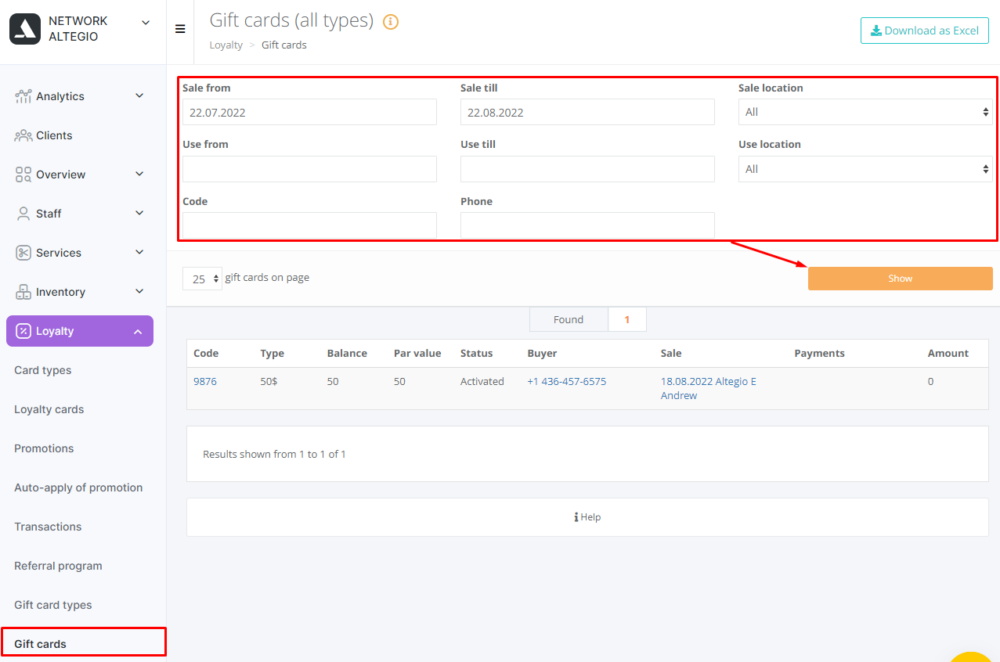1000x662 pixels.
Task: Focus the Phone input field
Action: (x=587, y=225)
